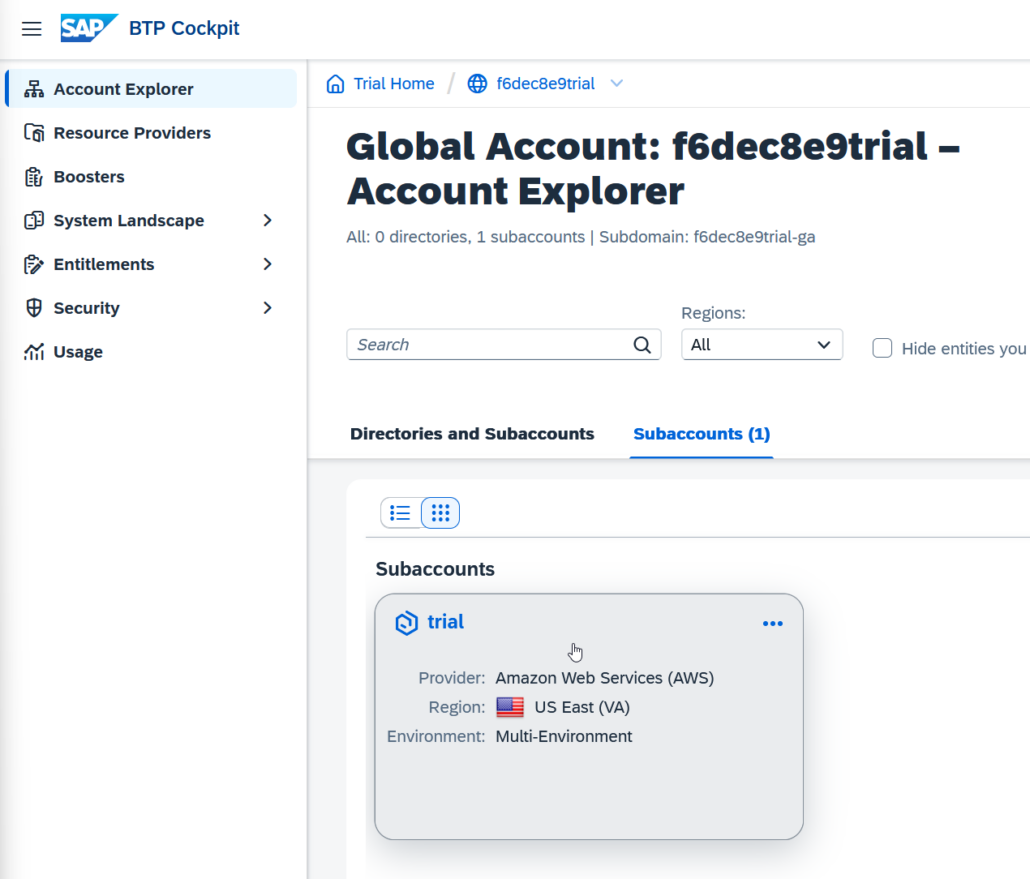Open Usage menu item
The image size is (1030, 879).
pos(151,352)
